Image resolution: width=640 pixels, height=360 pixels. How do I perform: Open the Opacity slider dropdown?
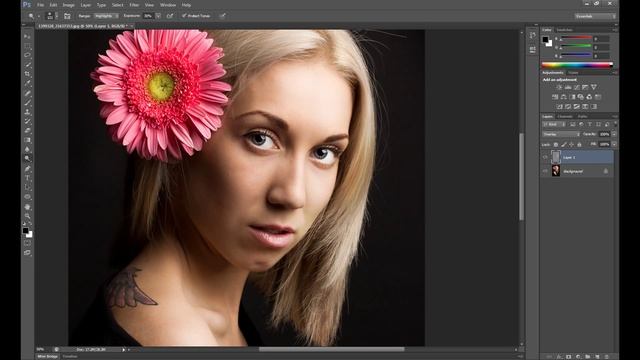(x=614, y=134)
